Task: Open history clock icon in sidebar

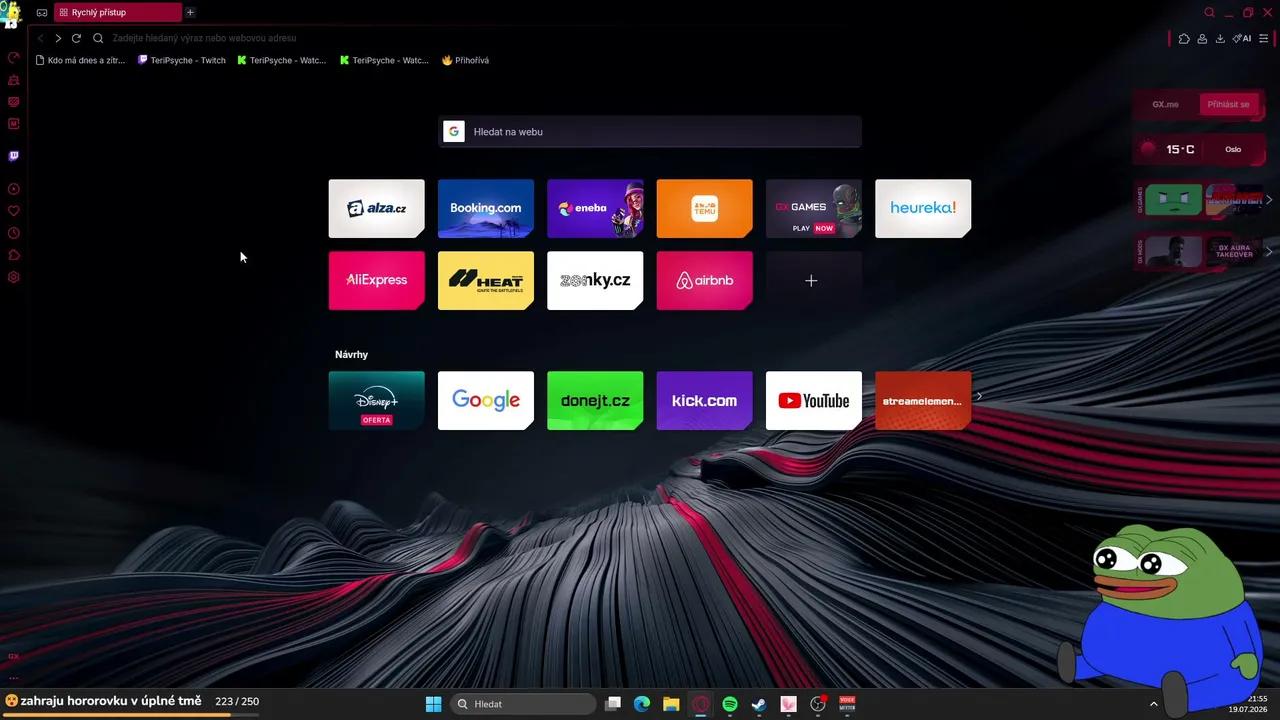Action: tap(14, 233)
